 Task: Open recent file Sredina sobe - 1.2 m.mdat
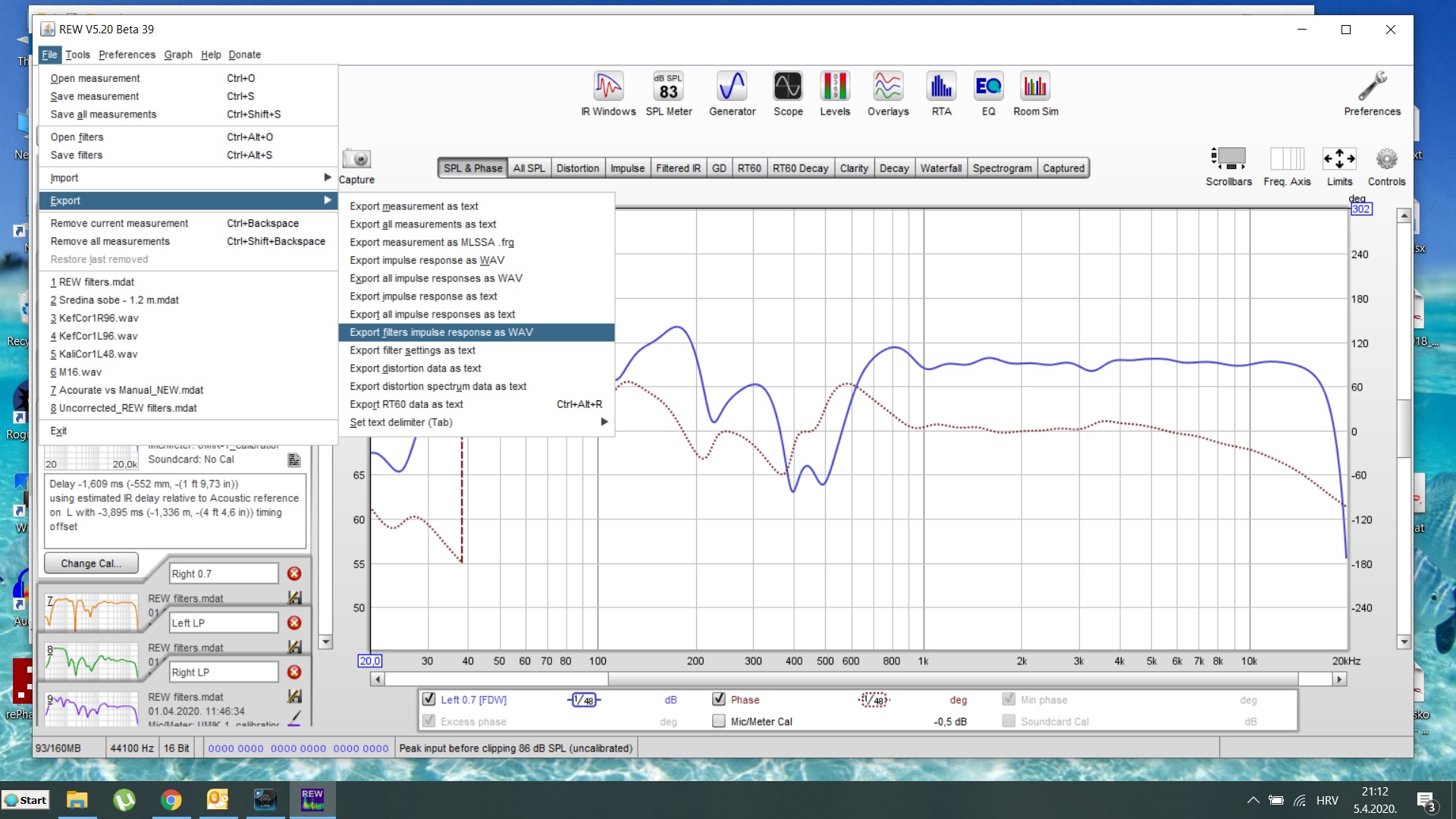(188, 300)
